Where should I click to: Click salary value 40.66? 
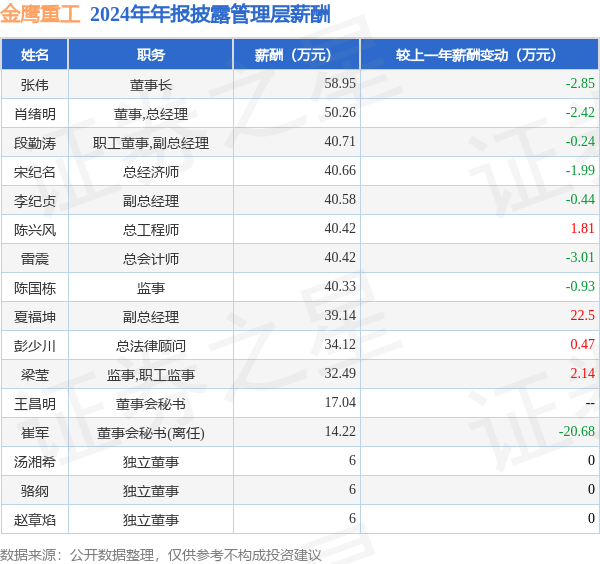(340, 171)
